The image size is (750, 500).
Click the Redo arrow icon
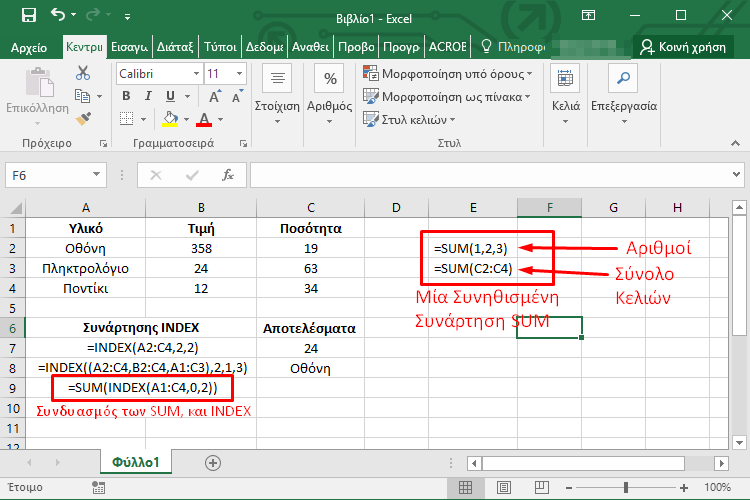(x=92, y=15)
